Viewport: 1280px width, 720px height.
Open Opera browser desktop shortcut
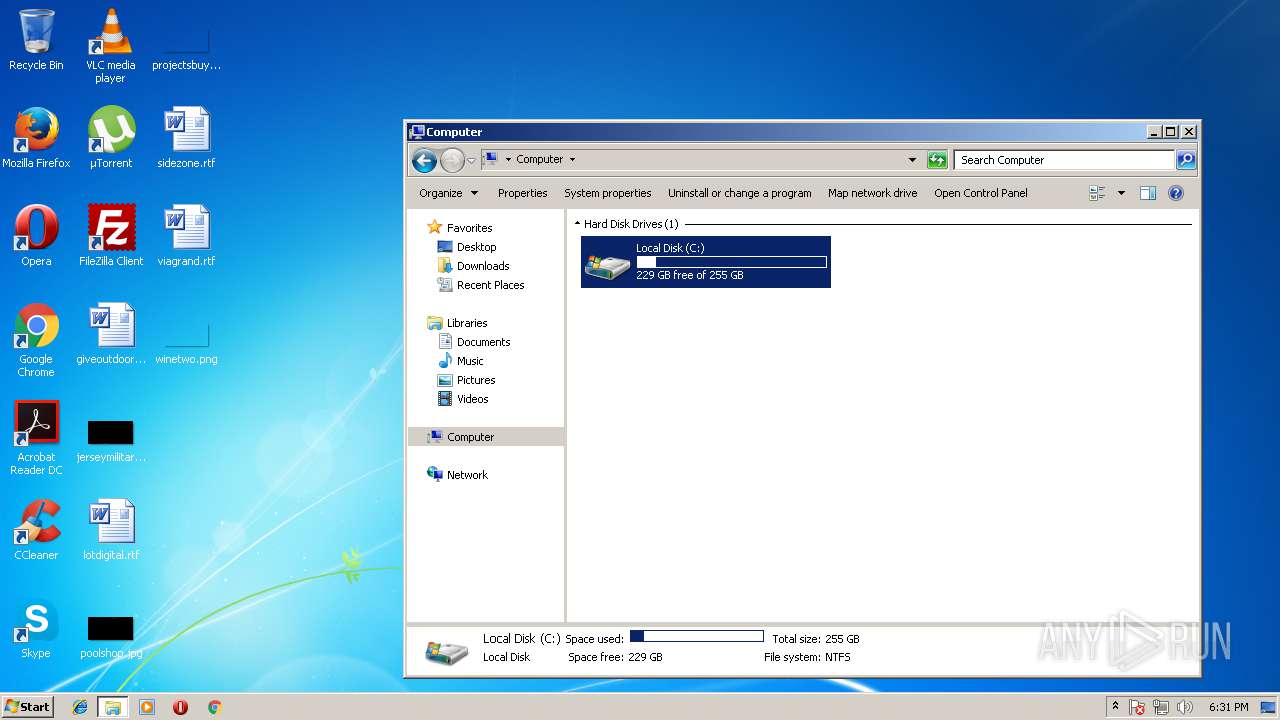36,236
